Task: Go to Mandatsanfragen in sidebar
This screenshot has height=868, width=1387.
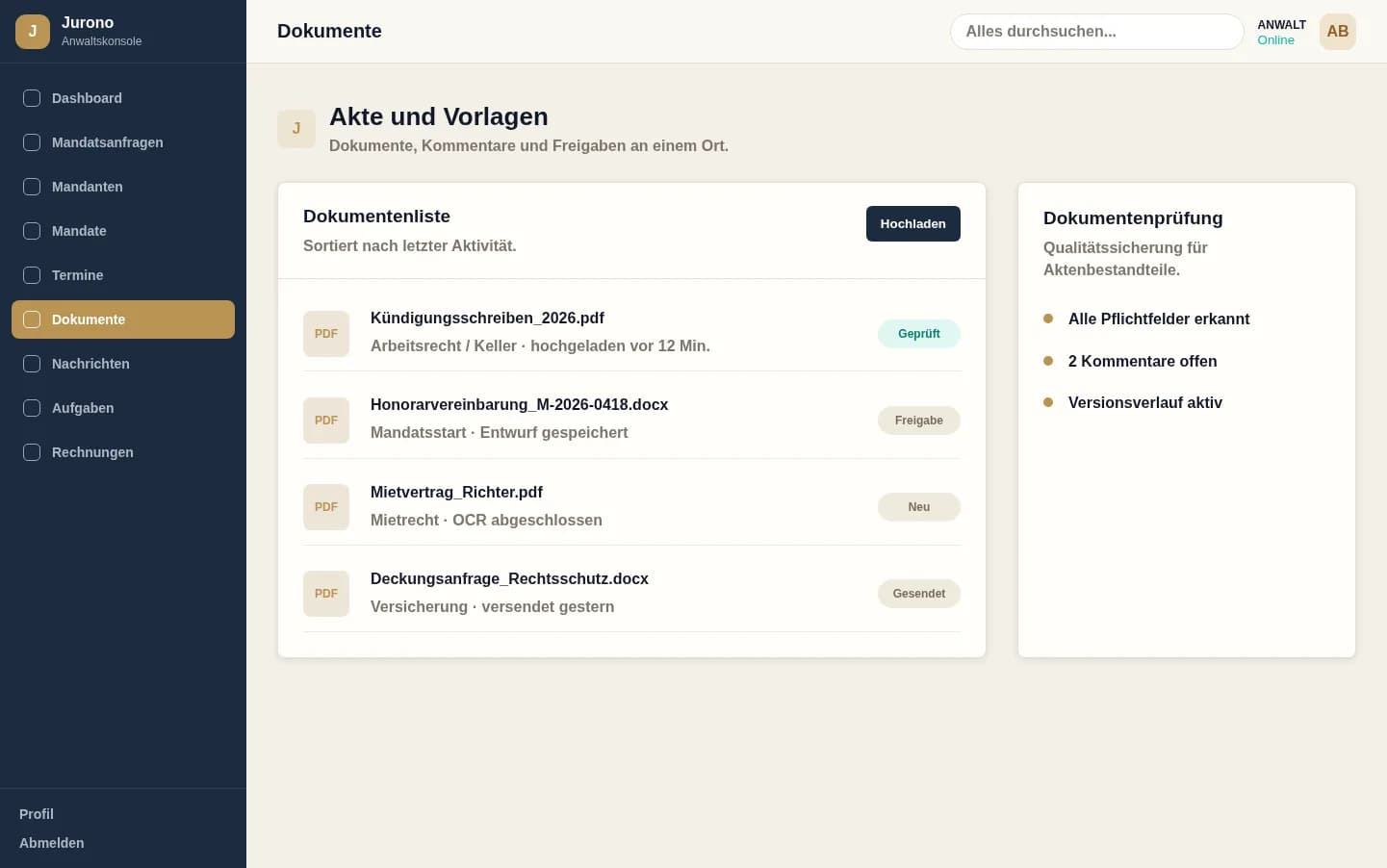Action: coord(123,142)
